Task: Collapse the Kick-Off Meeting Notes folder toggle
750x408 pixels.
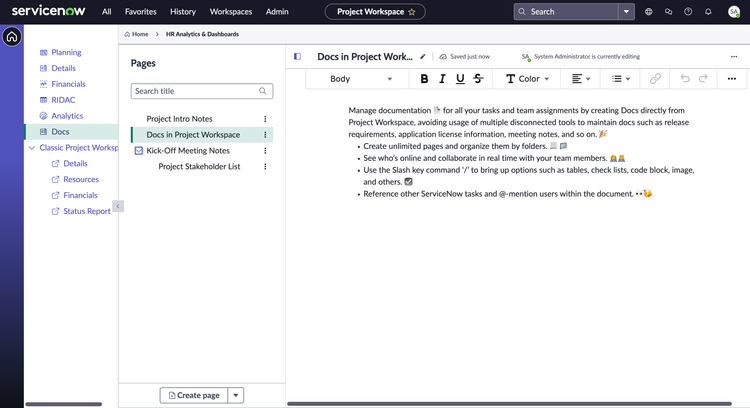Action: tap(139, 151)
